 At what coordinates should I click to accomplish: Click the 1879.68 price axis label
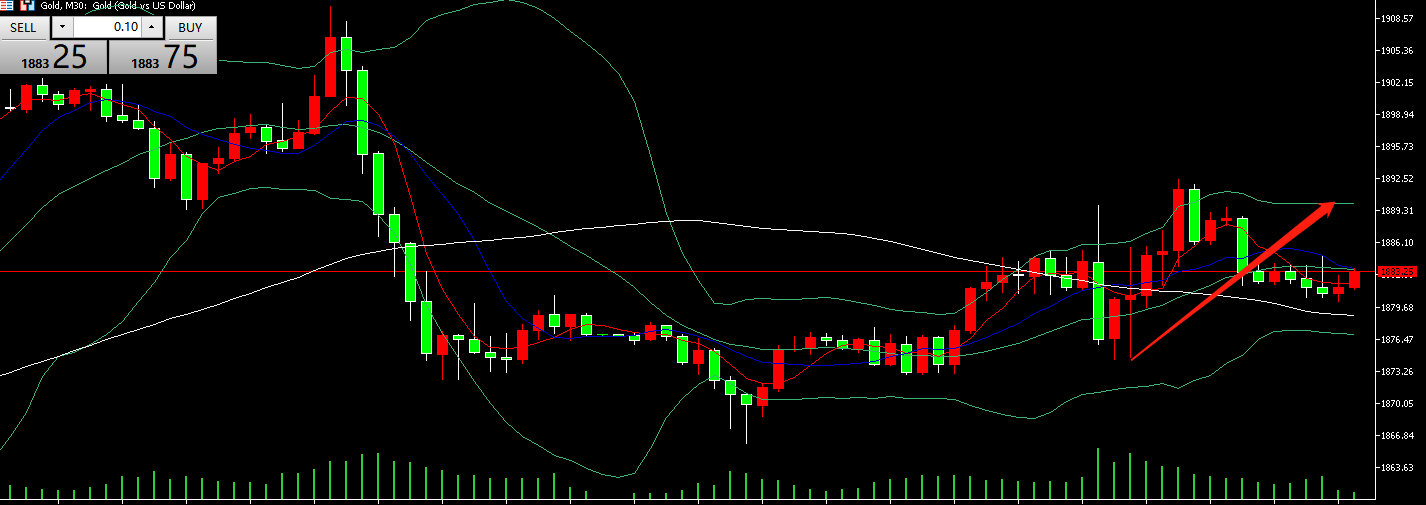click(1395, 307)
